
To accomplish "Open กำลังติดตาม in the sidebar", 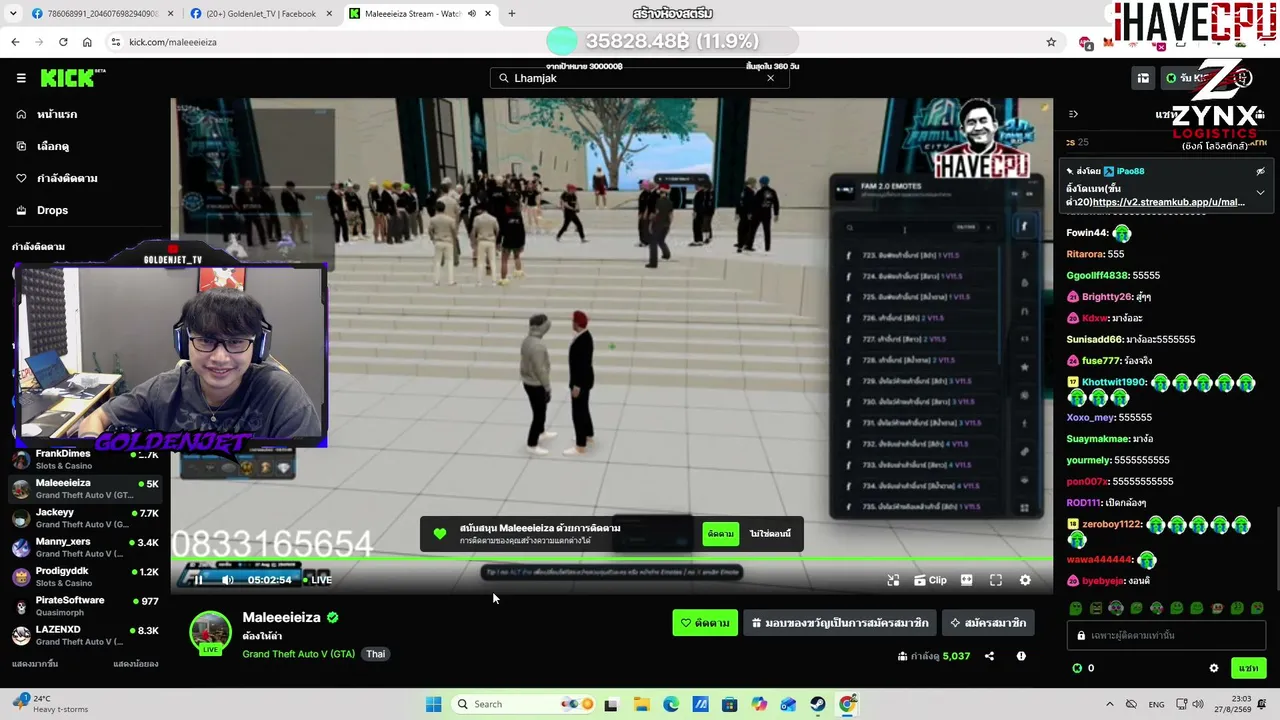I will click(x=67, y=178).
